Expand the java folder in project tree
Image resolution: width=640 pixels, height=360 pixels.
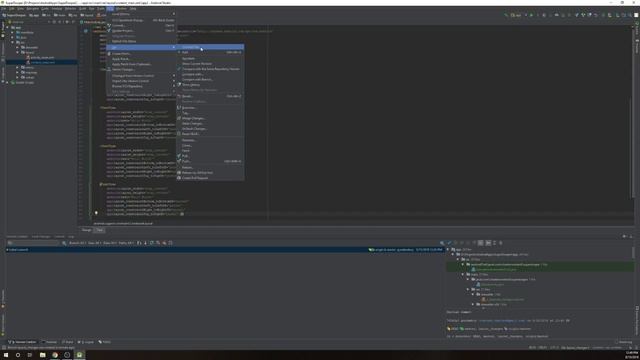coord(13,38)
